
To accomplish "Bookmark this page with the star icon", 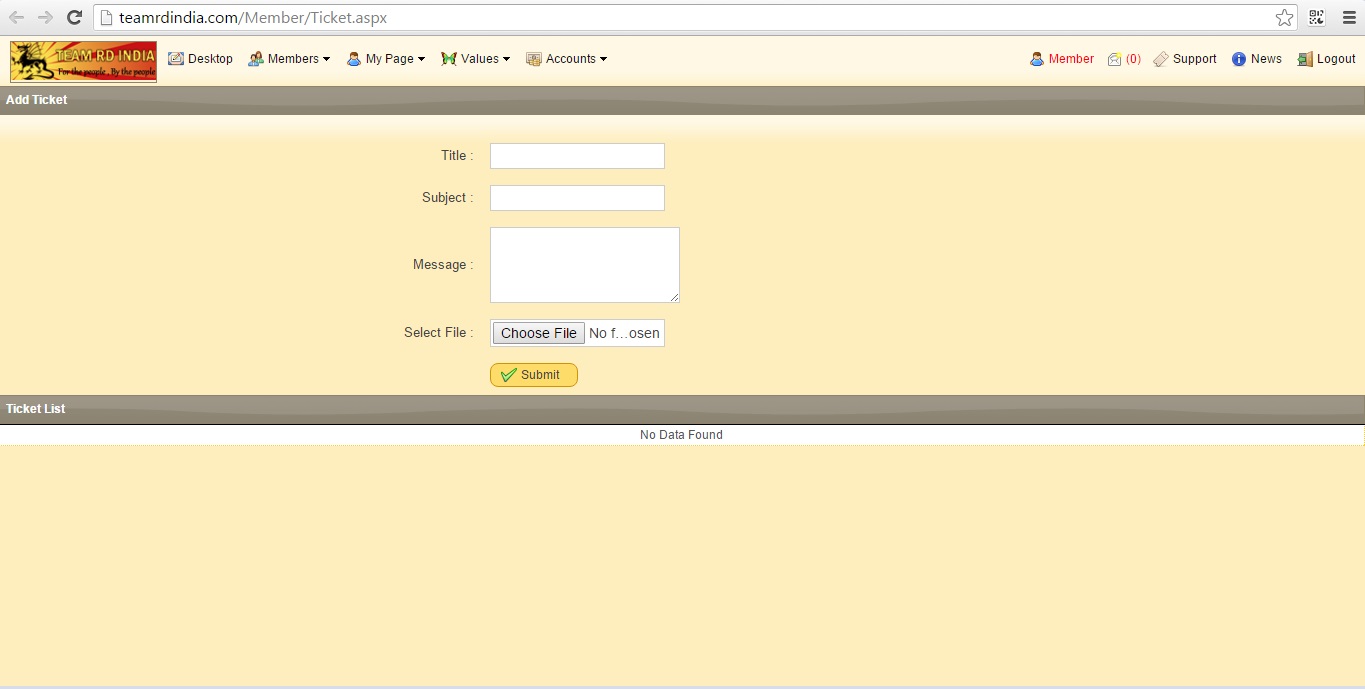I will tap(1284, 17).
